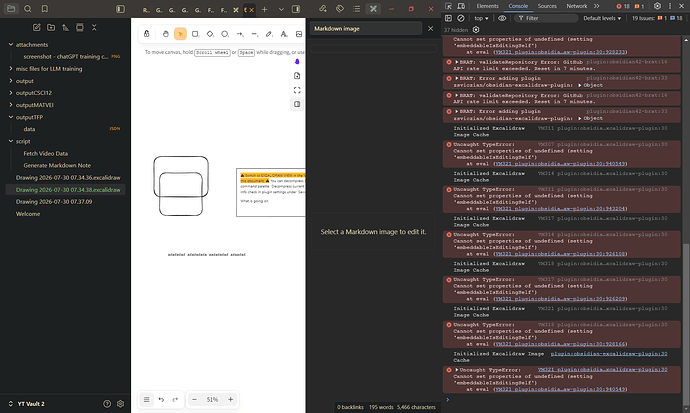Open the search pane icon

tap(28, 9)
